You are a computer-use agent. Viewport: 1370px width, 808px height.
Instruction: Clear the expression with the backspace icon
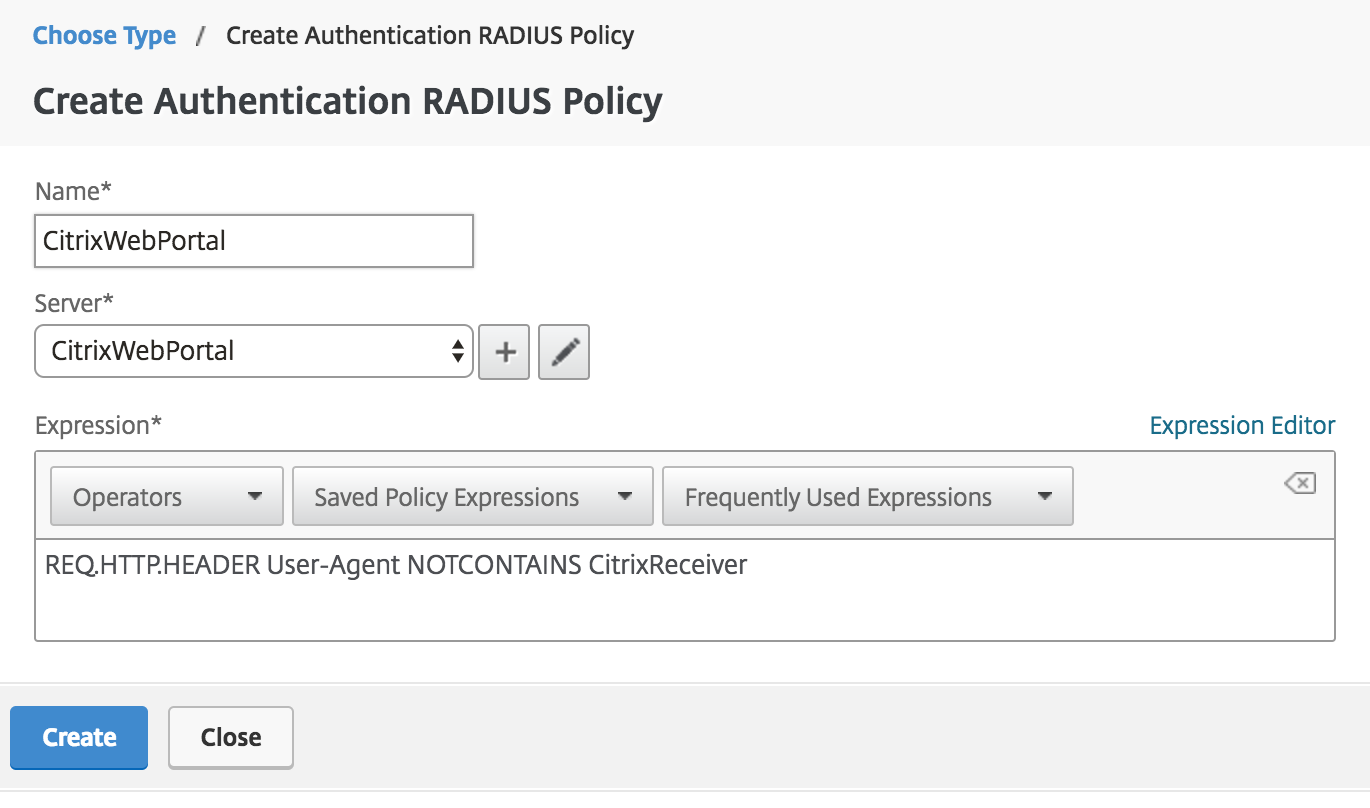[x=1299, y=482]
